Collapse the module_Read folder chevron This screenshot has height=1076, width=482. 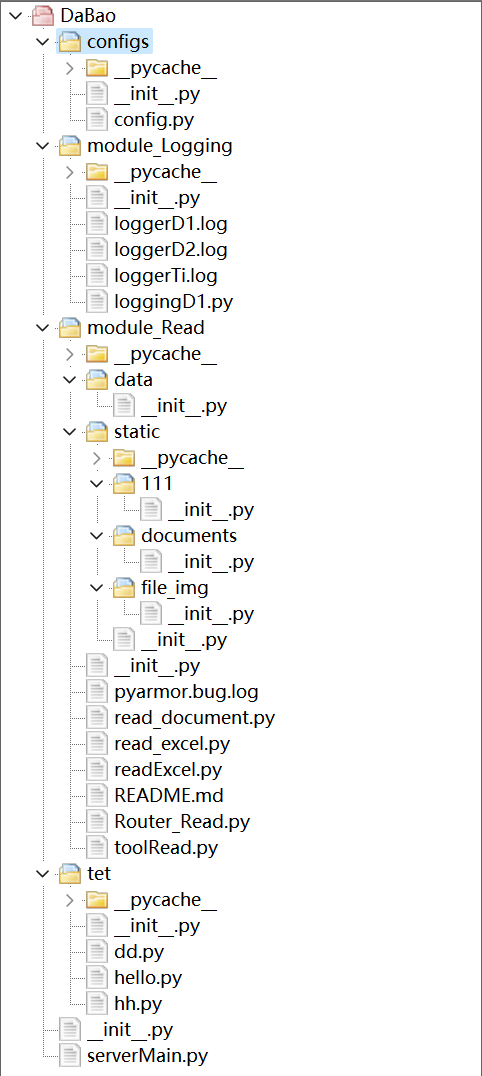coord(43,328)
